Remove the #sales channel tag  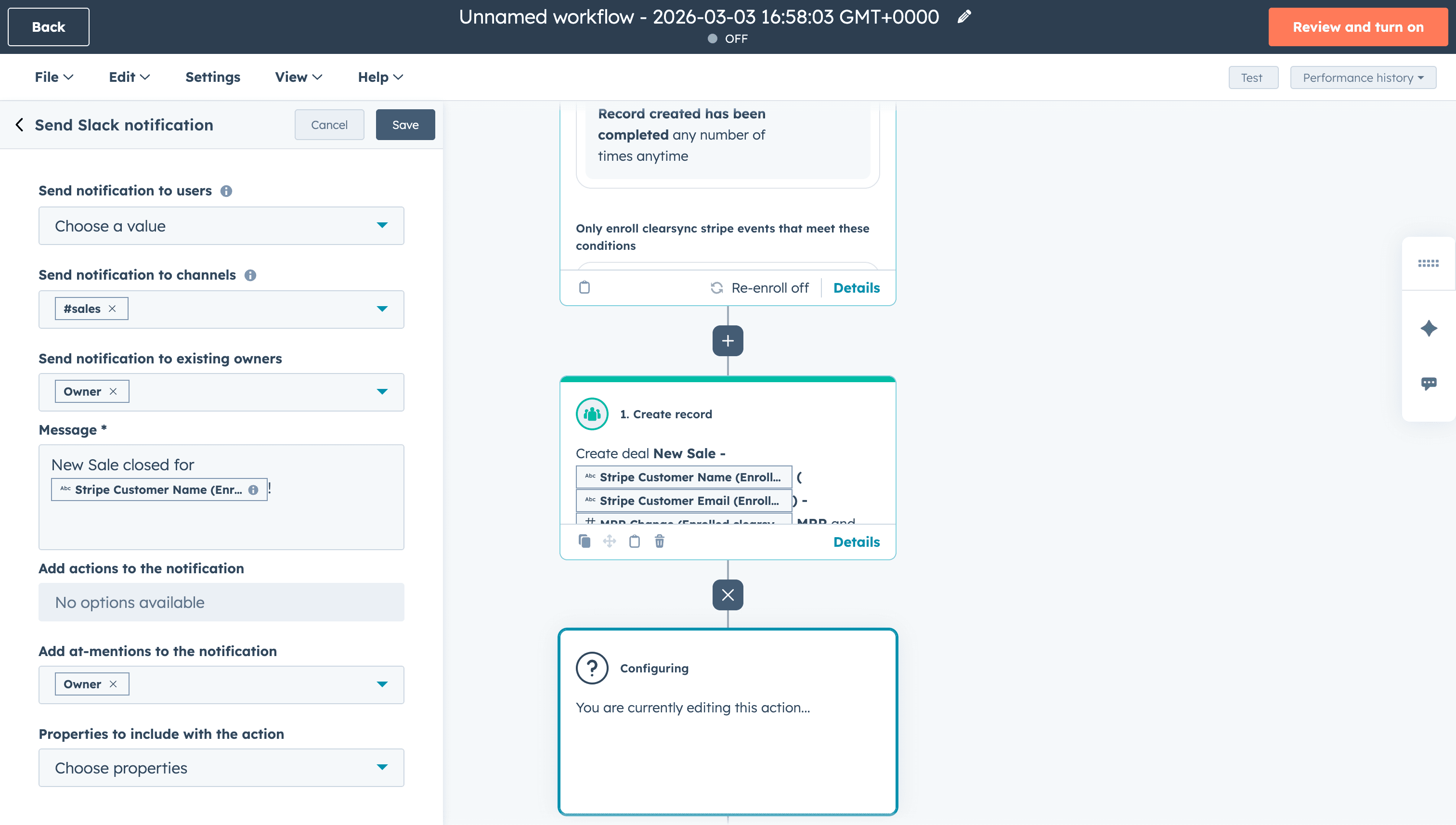pyautogui.click(x=112, y=308)
